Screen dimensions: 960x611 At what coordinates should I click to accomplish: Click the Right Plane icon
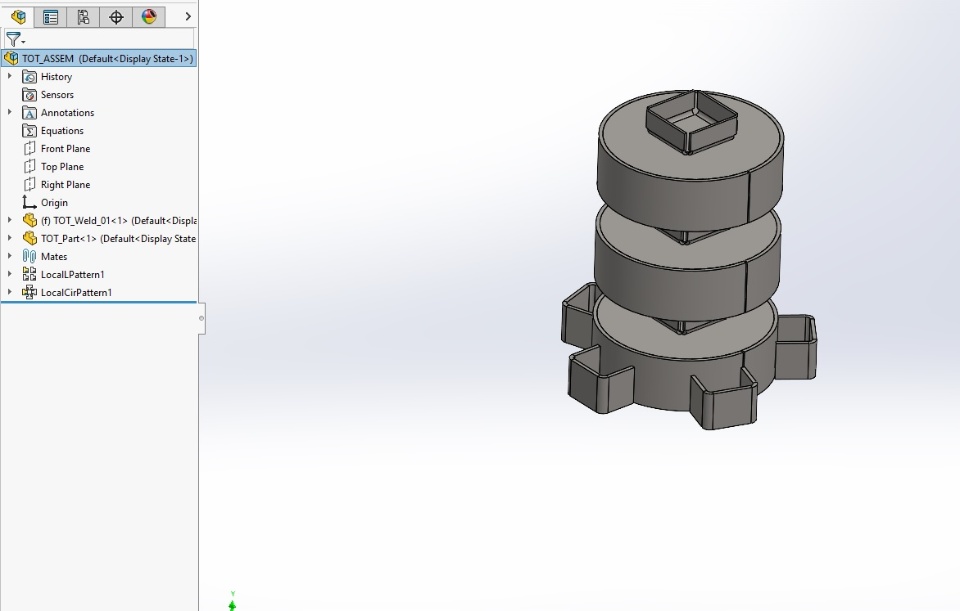tap(29, 184)
